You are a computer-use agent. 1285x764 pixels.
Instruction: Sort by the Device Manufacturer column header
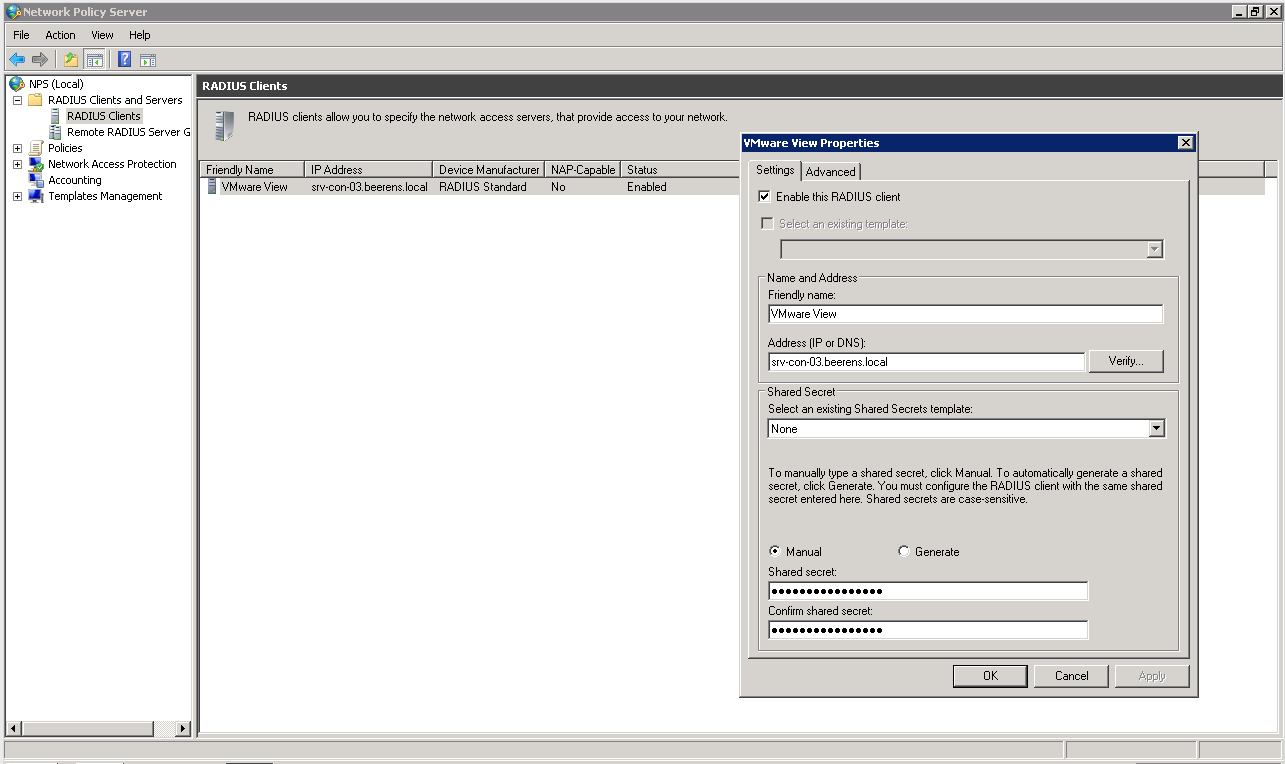tap(488, 170)
